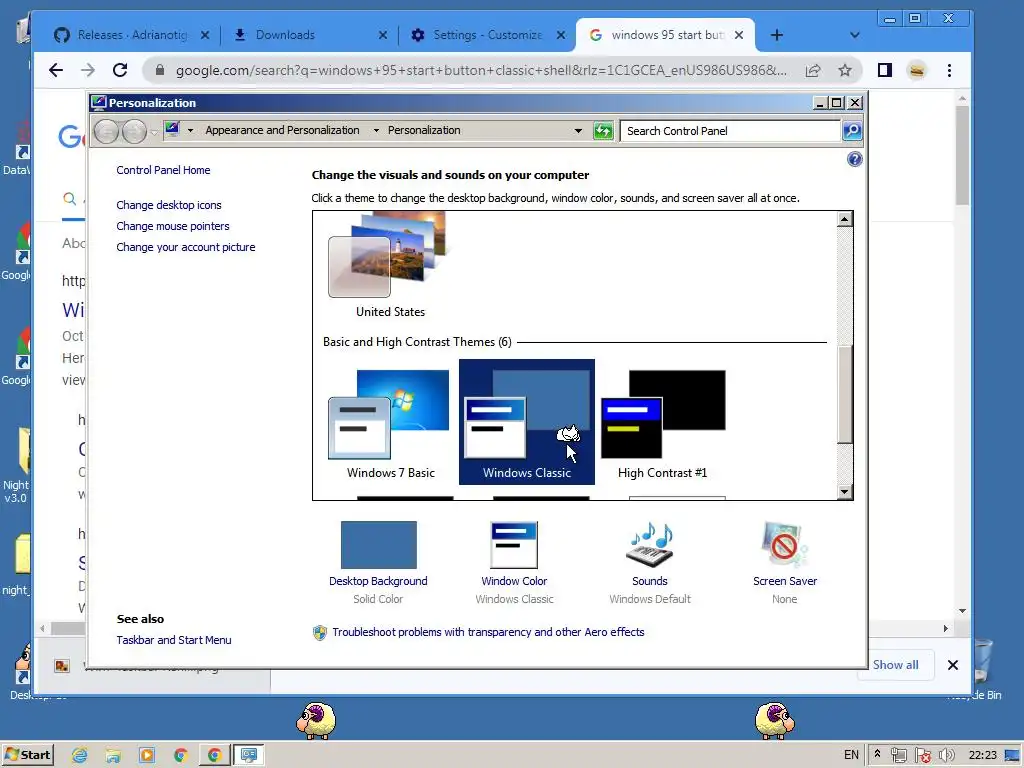Select the High Contrast #1 theme
Image resolution: width=1024 pixels, height=768 pixels.
[x=662, y=423]
